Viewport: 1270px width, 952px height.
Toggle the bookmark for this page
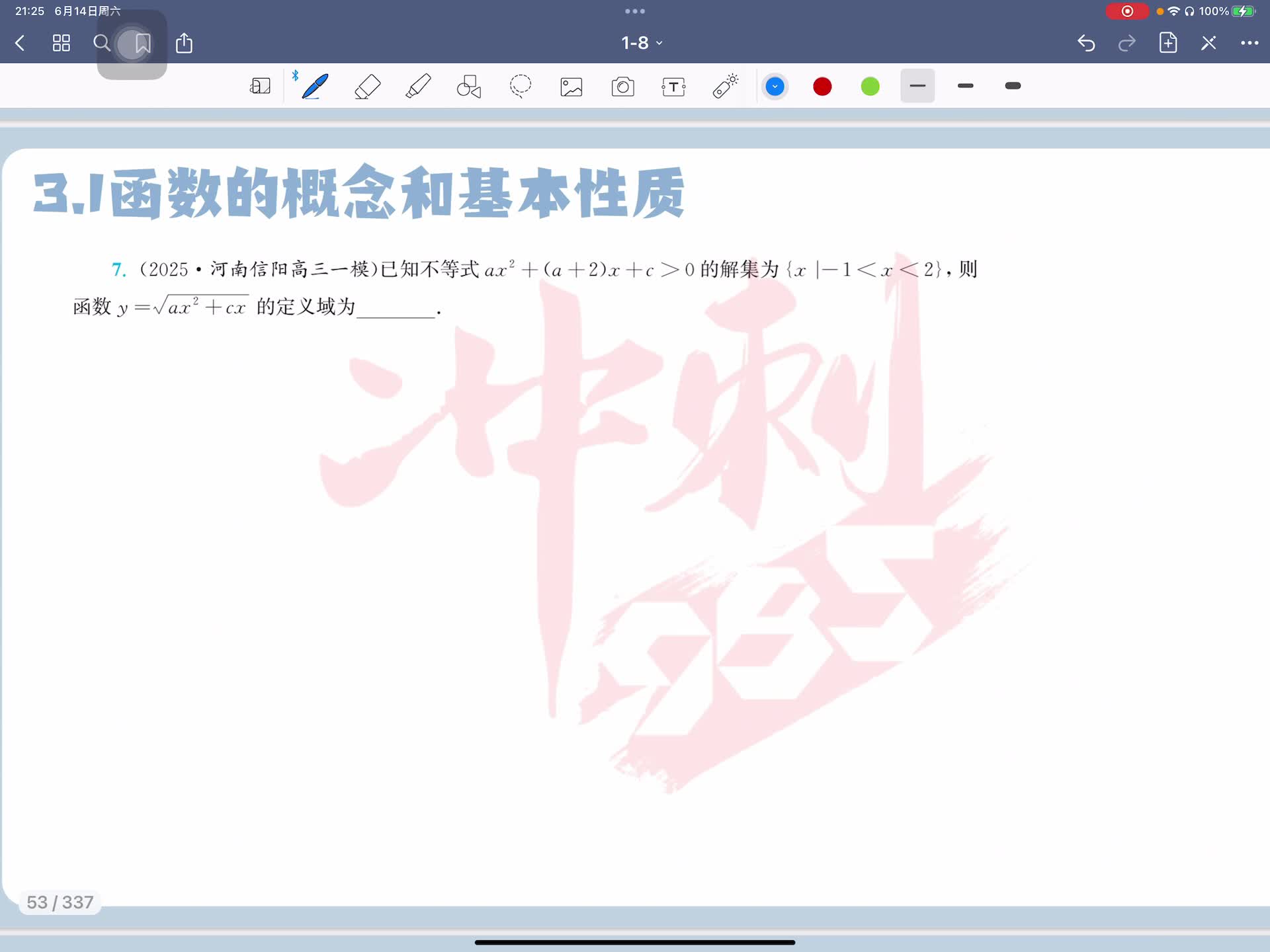(x=142, y=44)
